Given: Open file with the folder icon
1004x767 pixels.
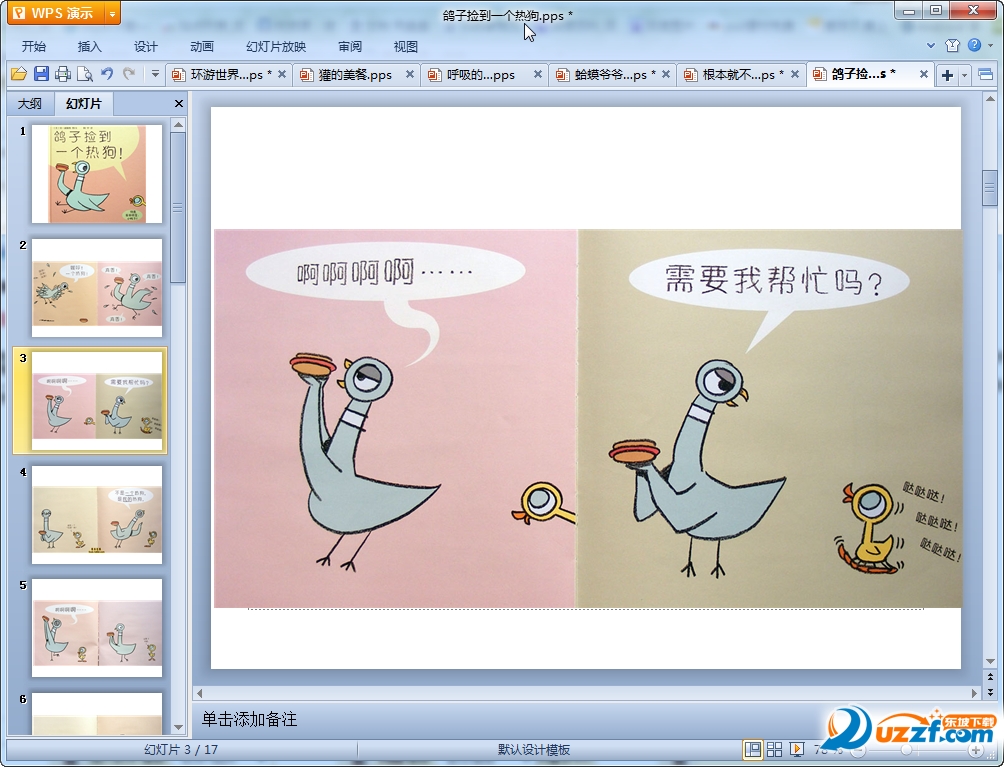Looking at the screenshot, I should [x=19, y=74].
